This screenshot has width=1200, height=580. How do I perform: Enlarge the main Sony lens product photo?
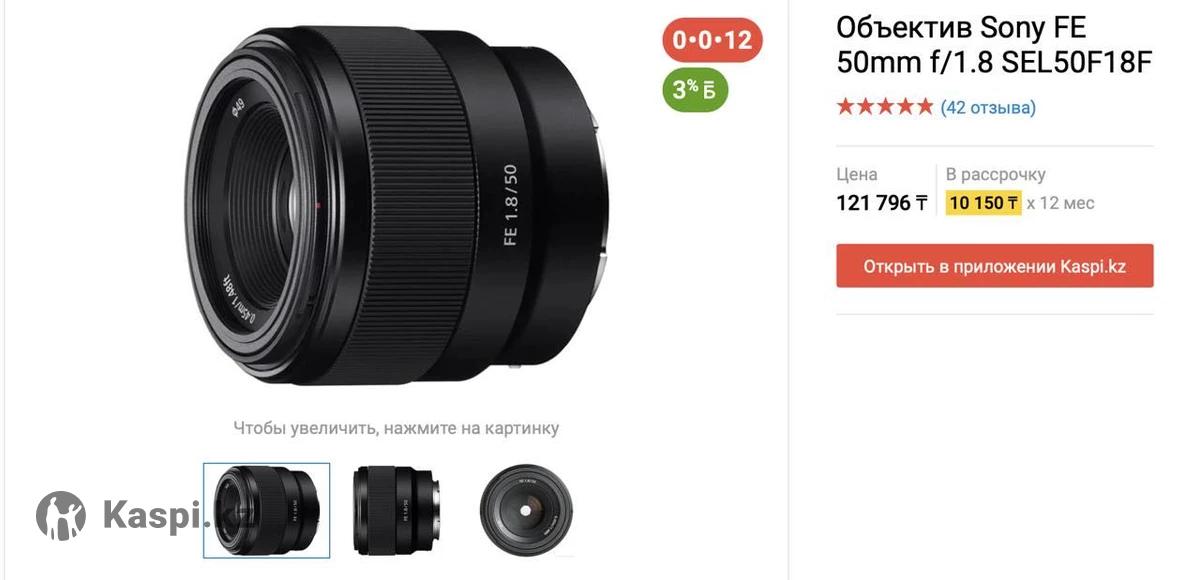coord(397,205)
